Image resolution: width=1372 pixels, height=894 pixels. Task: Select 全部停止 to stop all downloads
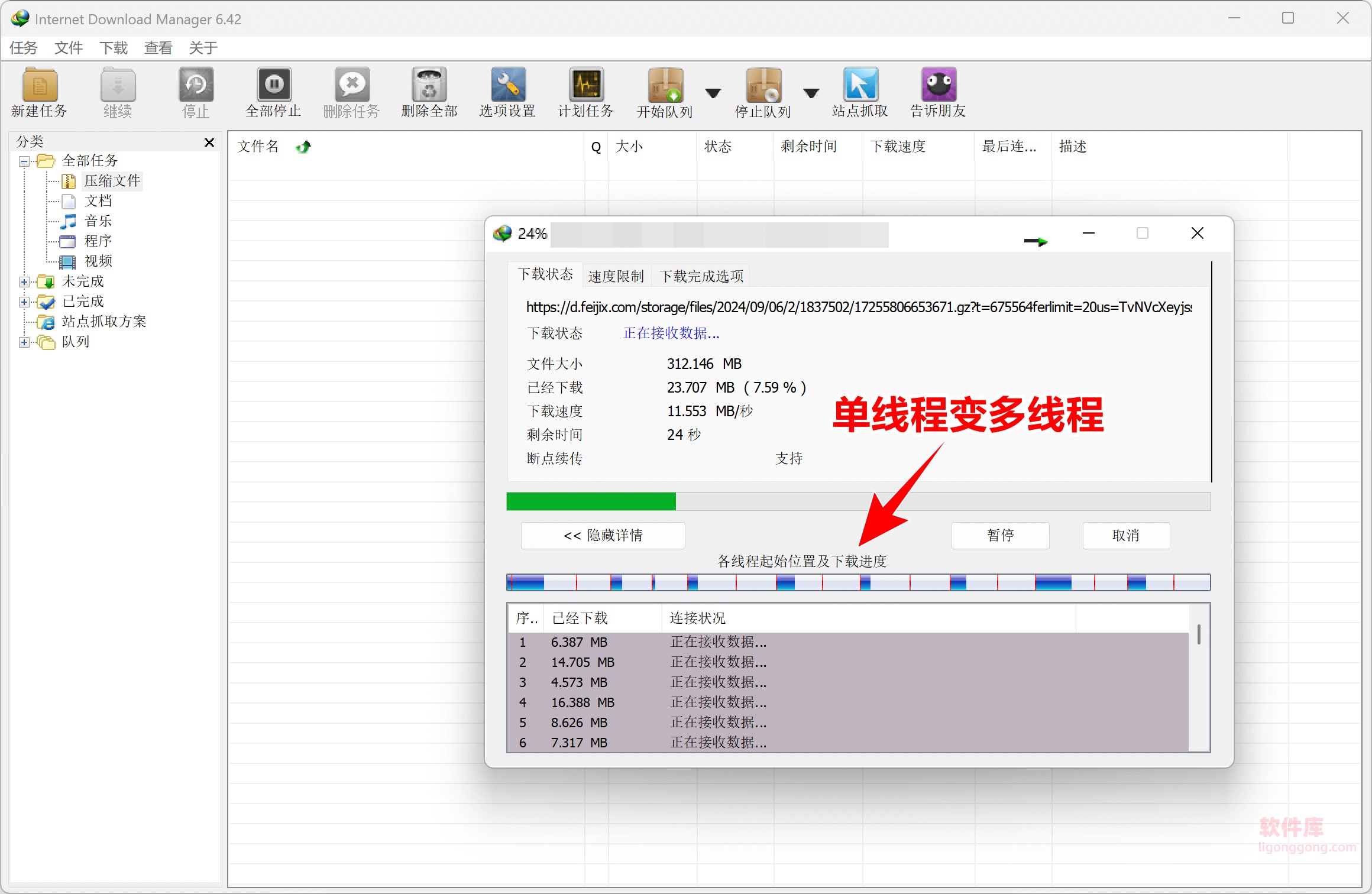tap(273, 92)
